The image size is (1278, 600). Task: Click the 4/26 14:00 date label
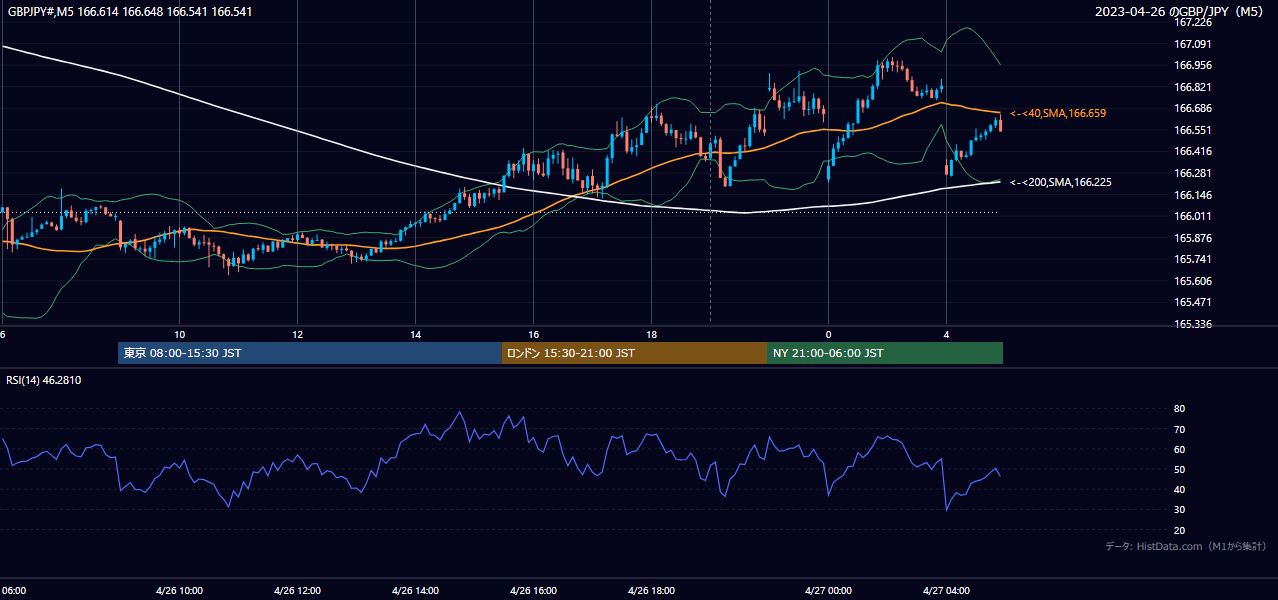(415, 590)
